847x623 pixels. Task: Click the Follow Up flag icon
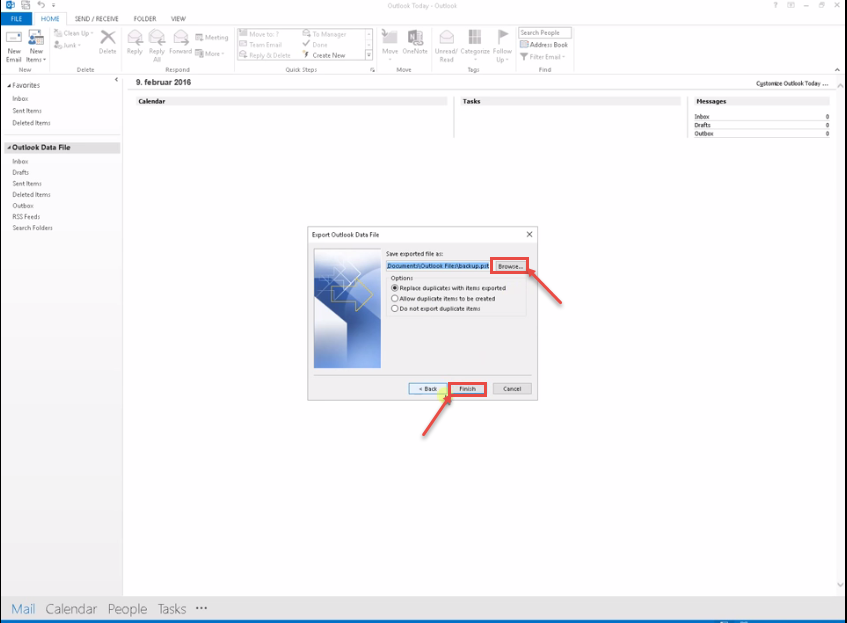point(502,37)
